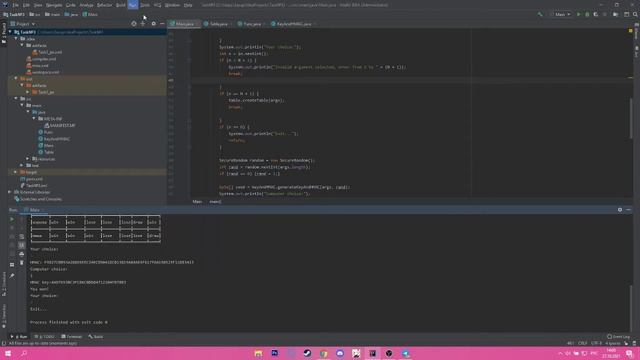
Task: Hide the Project tool window
Action: 162,24
